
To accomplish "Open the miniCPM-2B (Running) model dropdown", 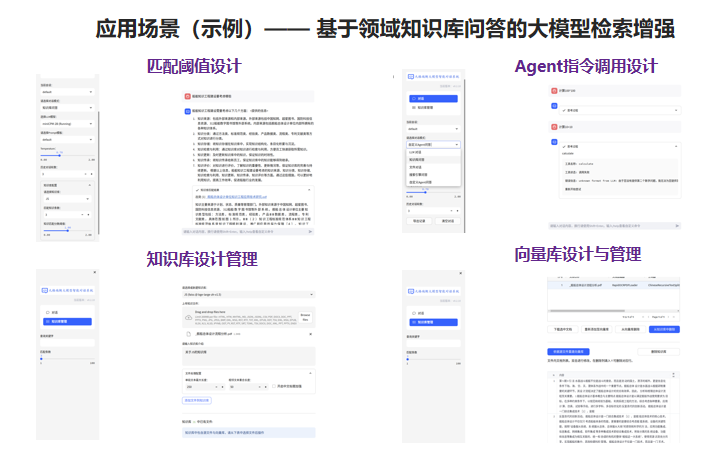I will point(68,122).
